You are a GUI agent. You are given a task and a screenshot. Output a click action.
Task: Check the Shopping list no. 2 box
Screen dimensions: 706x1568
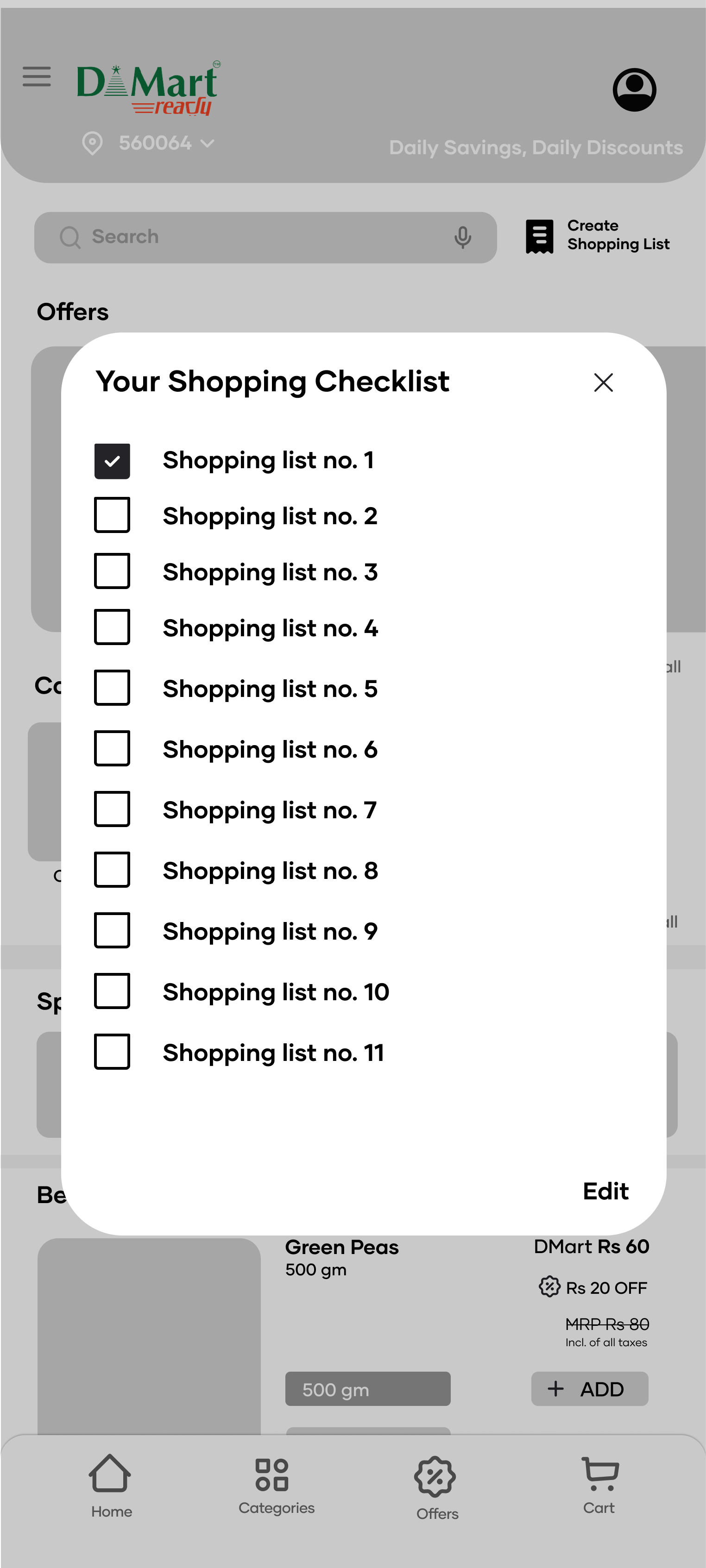(112, 515)
